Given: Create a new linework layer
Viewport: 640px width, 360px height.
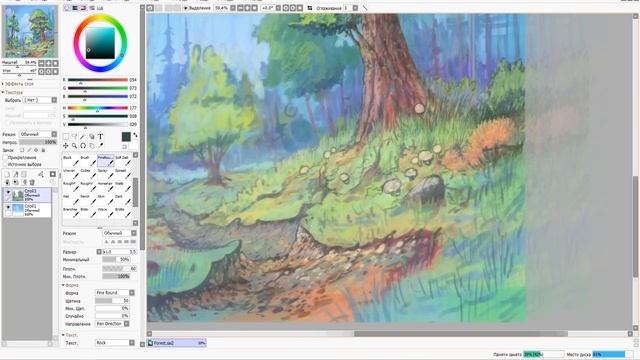Looking at the screenshot, I should pyautogui.click(x=16, y=174).
